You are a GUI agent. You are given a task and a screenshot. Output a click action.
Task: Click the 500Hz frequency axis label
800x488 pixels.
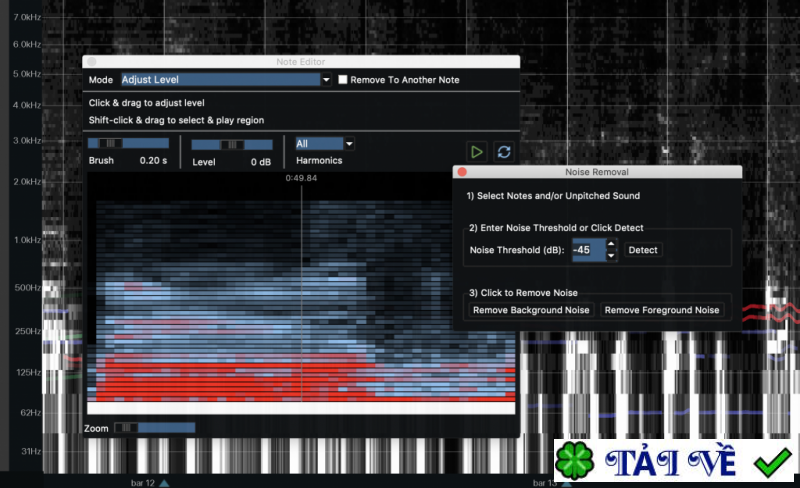click(x=28, y=287)
